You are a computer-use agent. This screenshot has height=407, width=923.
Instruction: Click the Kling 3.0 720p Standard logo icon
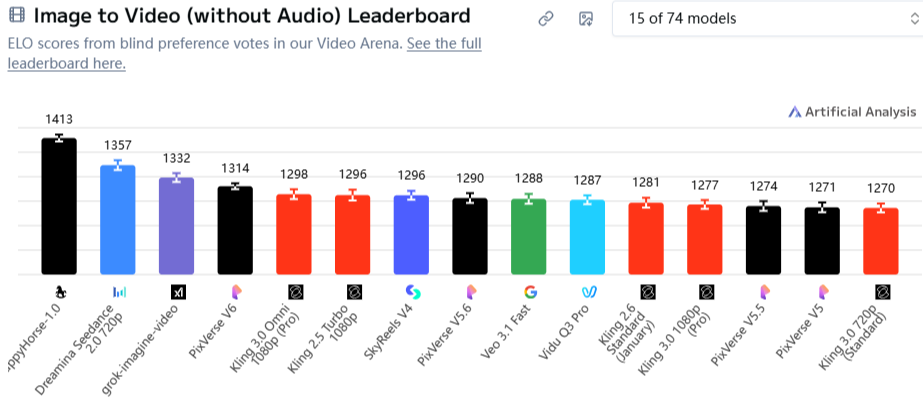point(882,292)
